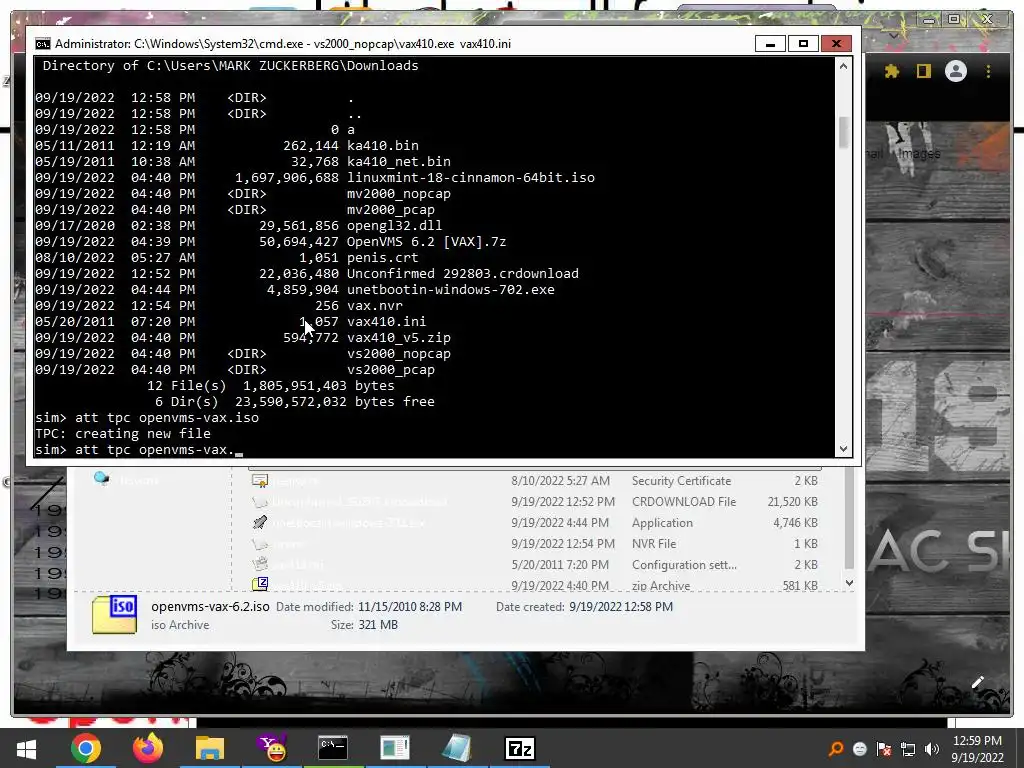This screenshot has width=1024, height=768.
Task: Open File Explorer taskbar icon
Action: pyautogui.click(x=210, y=748)
